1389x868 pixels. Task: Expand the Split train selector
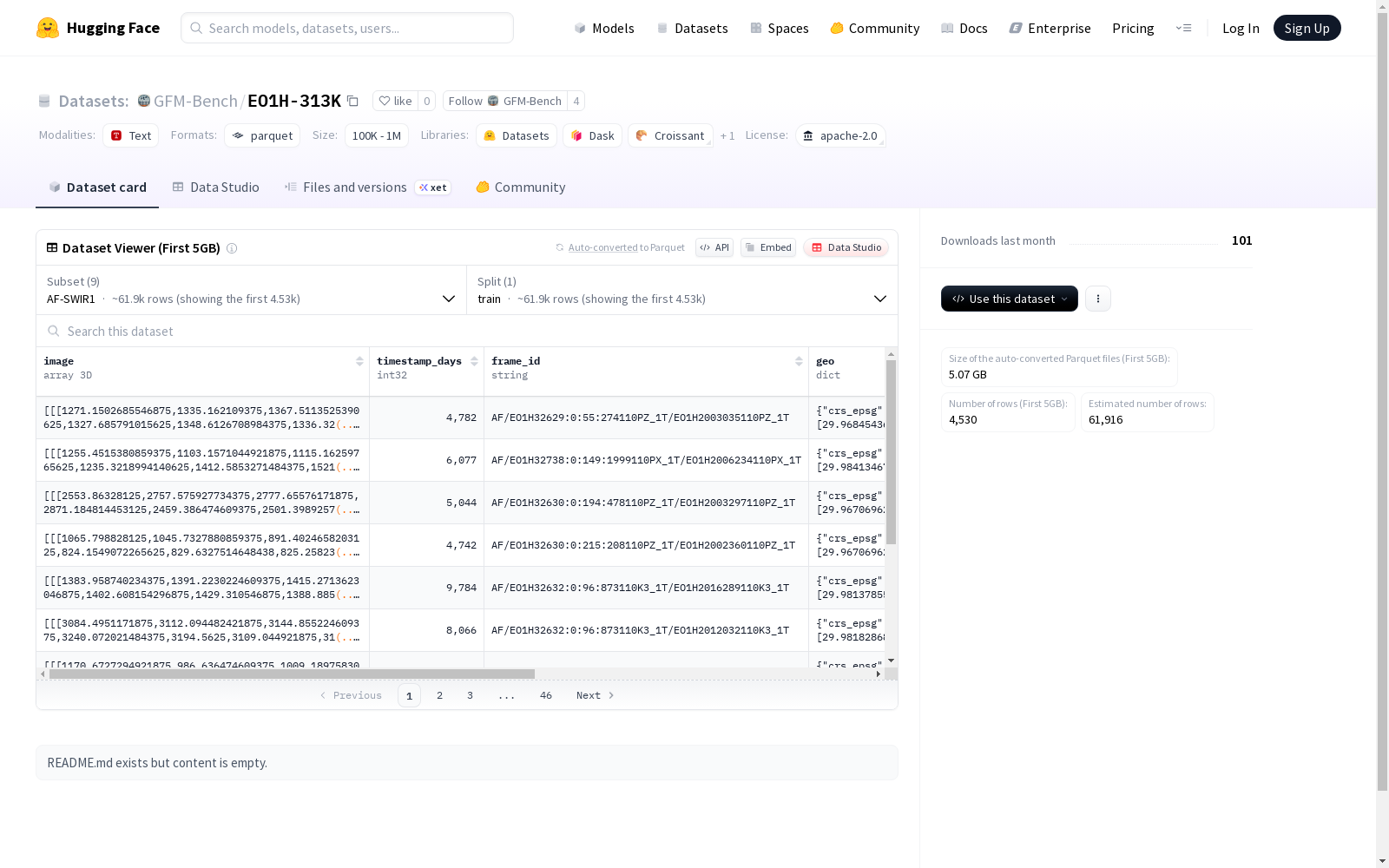[682, 290]
